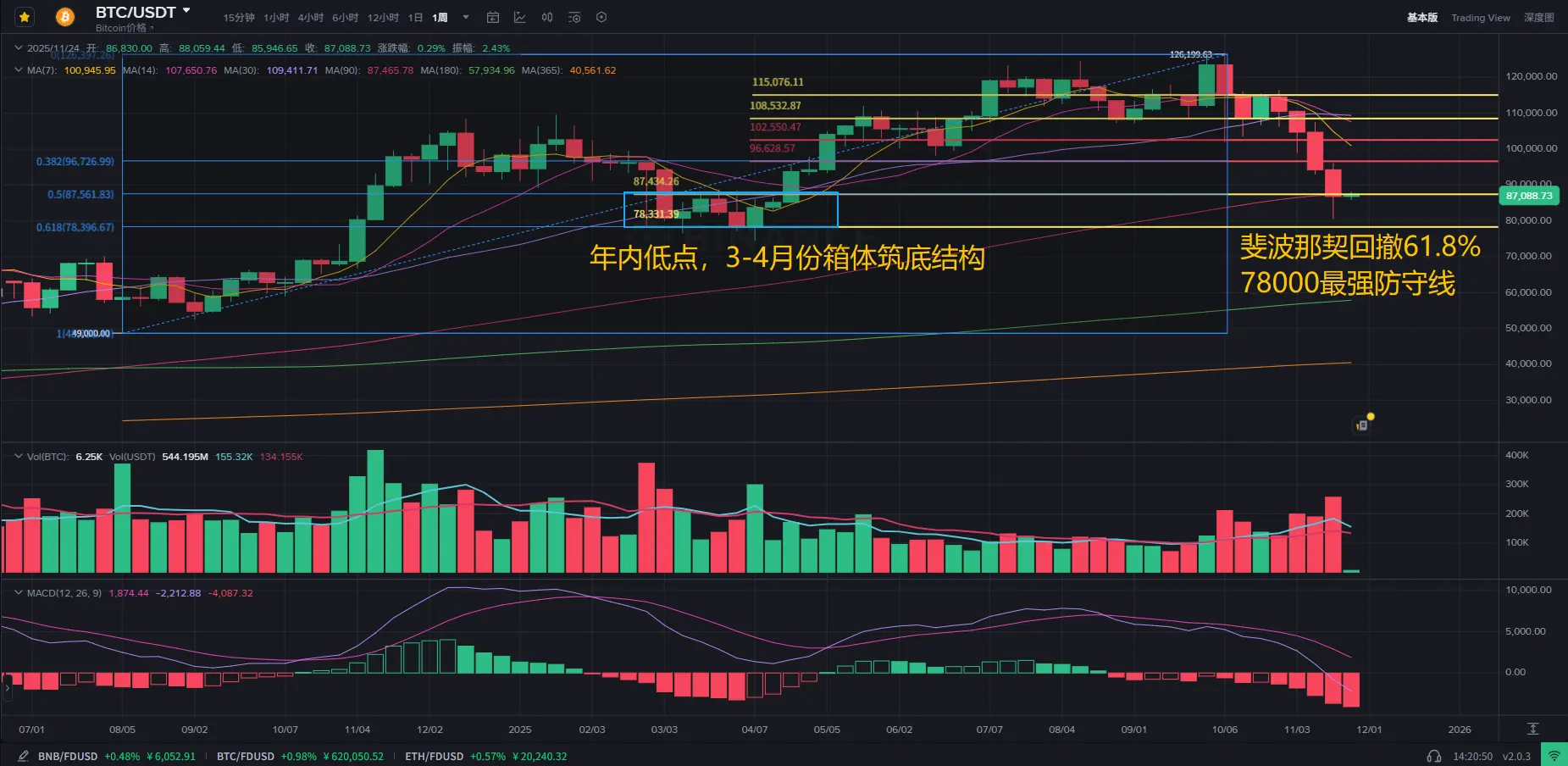Choose the 1日 interval

click(415, 18)
